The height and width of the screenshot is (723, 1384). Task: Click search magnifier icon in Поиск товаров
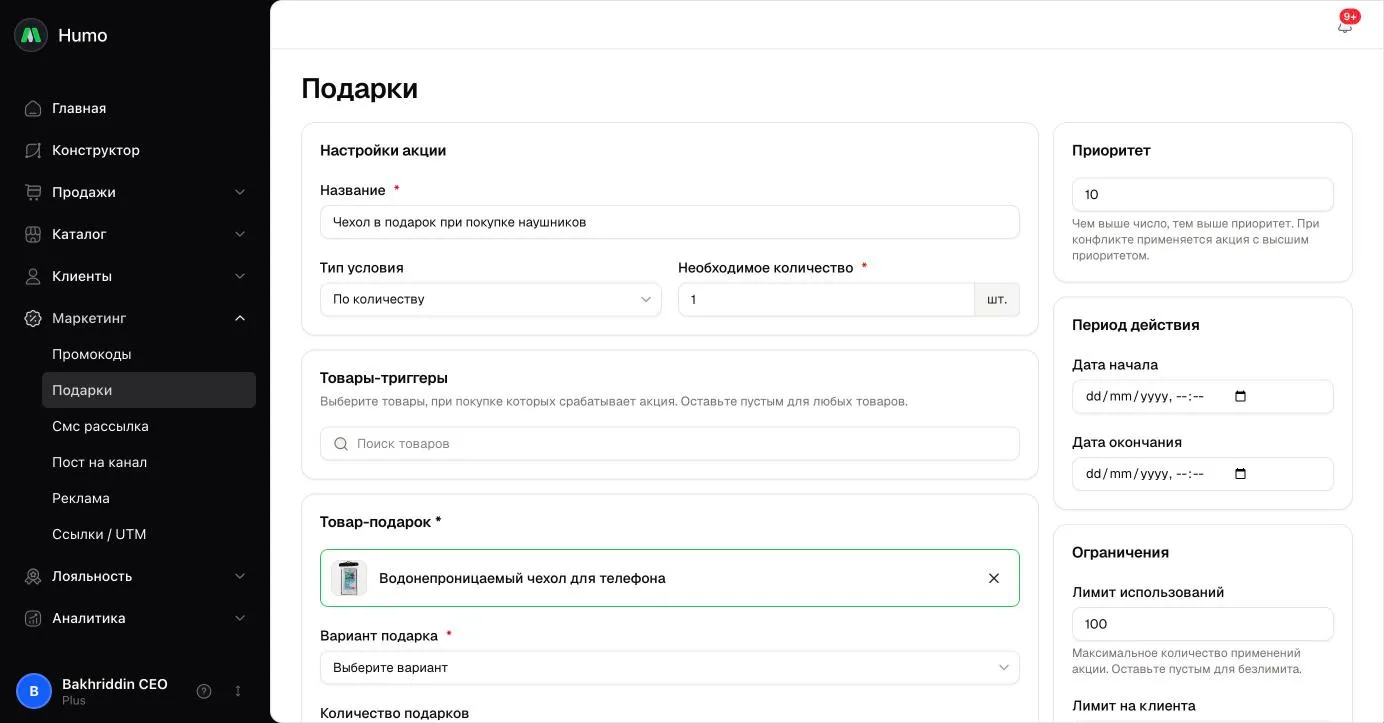pyautogui.click(x=341, y=444)
